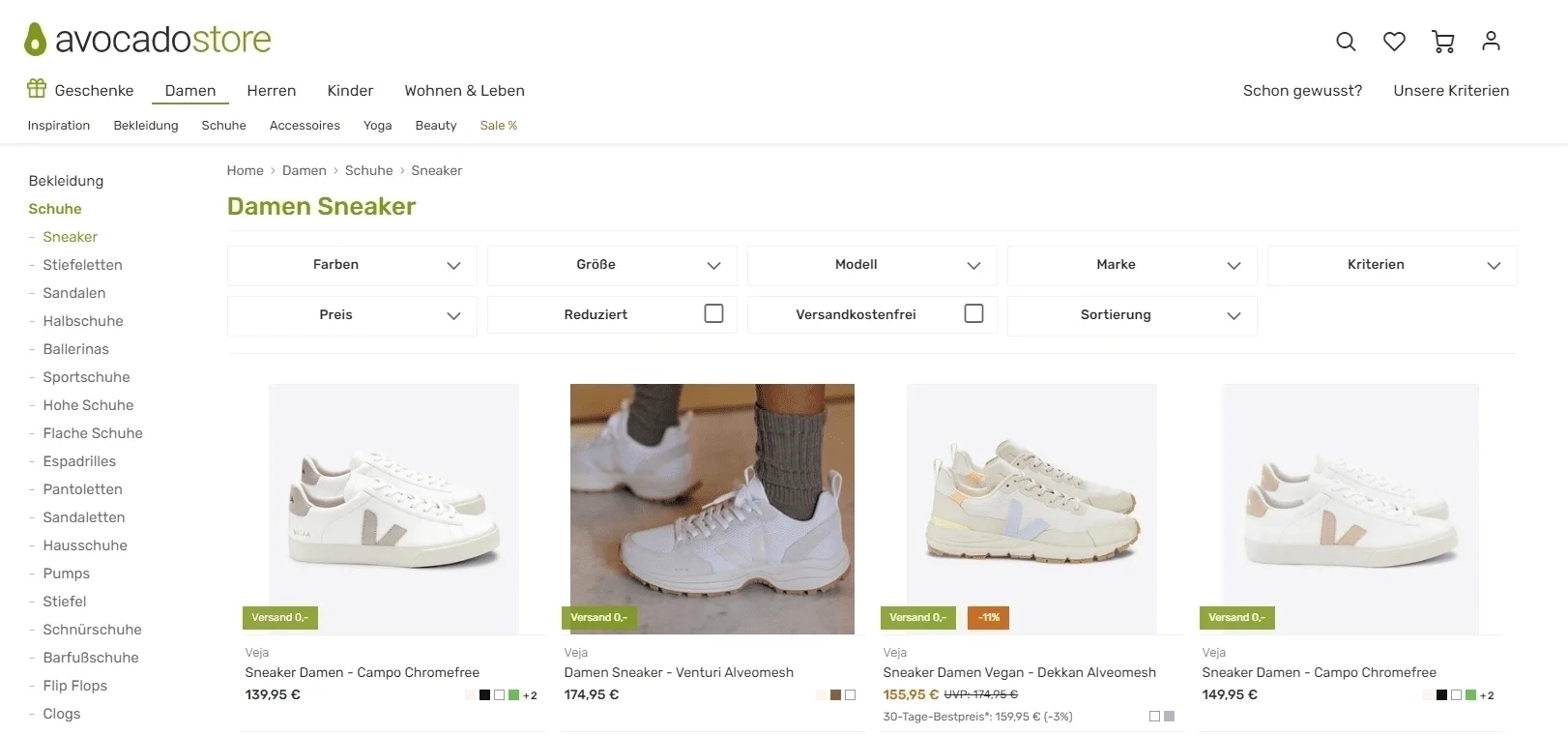Open the wishlist heart icon
The width and height of the screenshot is (1568, 735).
[x=1394, y=42]
